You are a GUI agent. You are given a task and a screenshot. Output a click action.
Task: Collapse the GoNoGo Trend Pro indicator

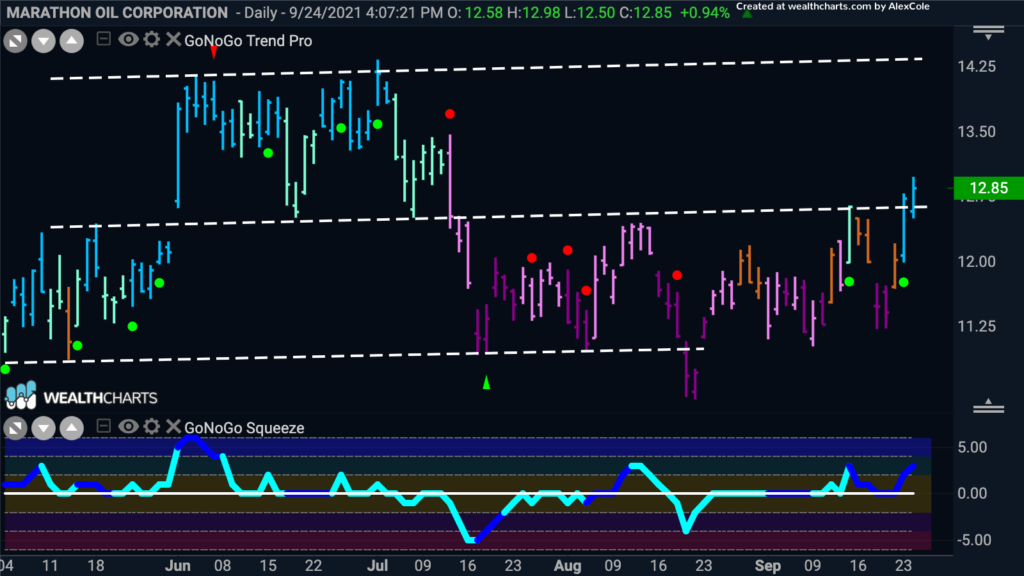point(103,39)
